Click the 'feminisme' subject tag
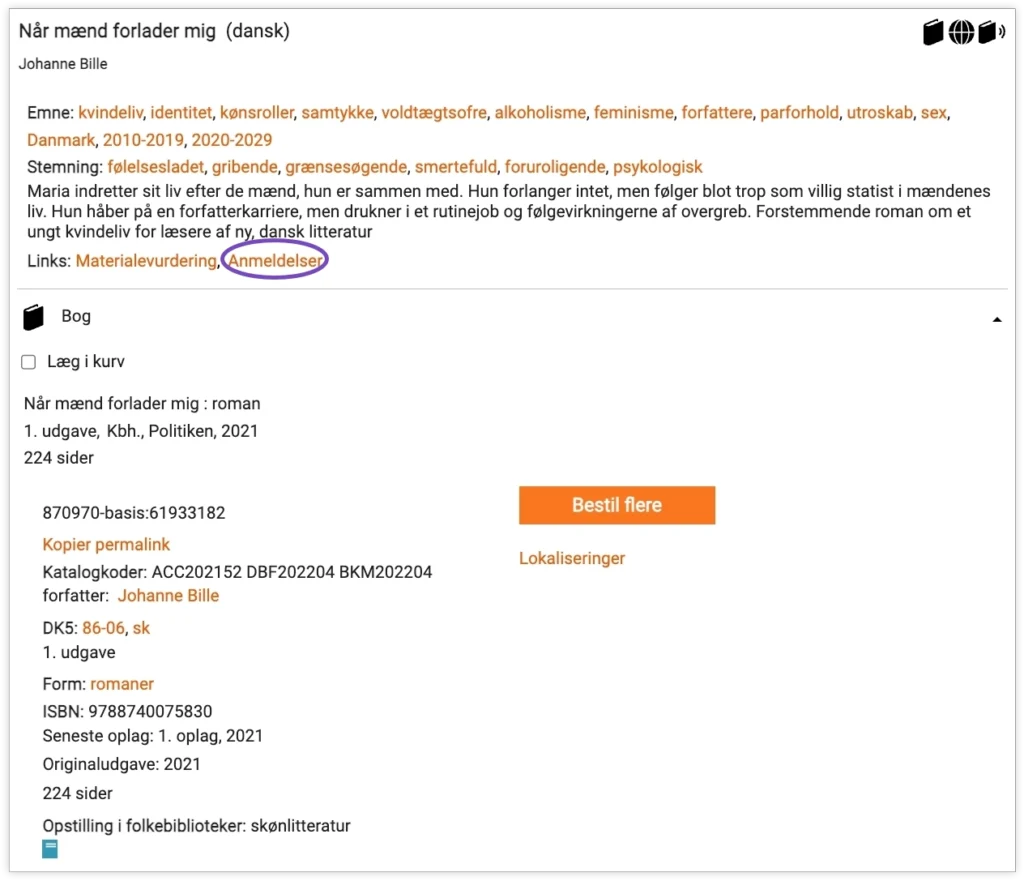 tap(633, 112)
